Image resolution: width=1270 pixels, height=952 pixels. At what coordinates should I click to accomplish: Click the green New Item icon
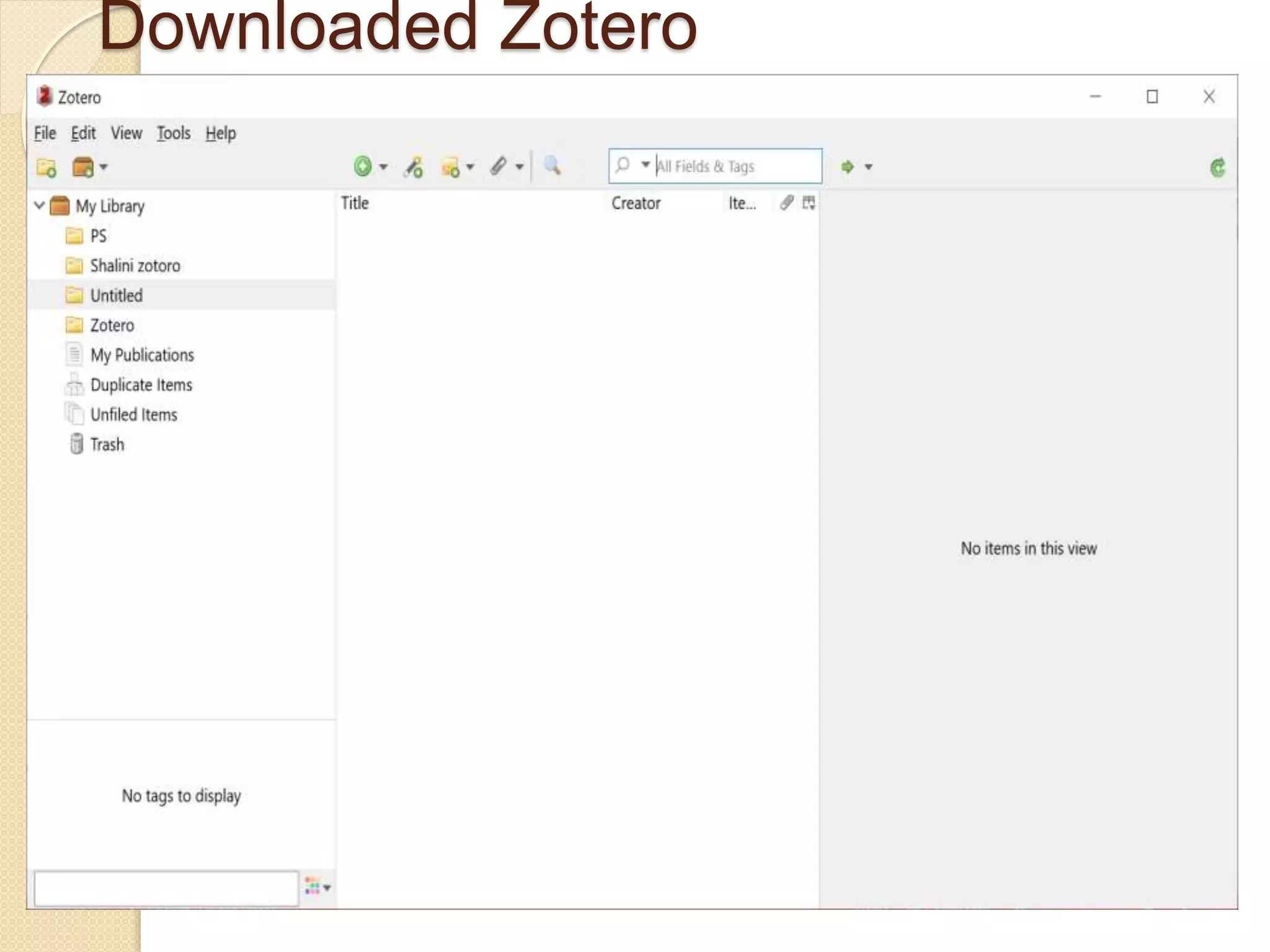pos(363,166)
